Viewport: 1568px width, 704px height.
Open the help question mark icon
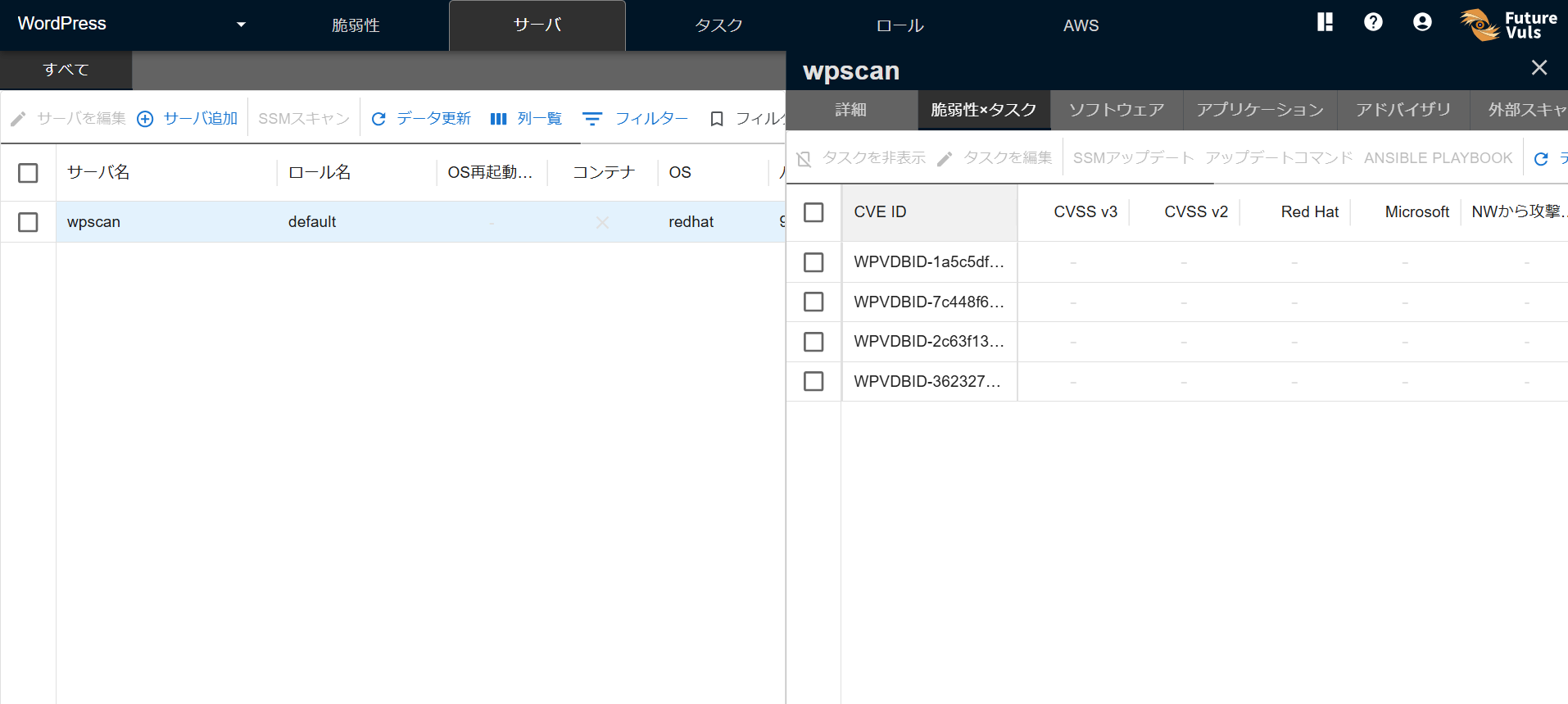click(x=1373, y=22)
